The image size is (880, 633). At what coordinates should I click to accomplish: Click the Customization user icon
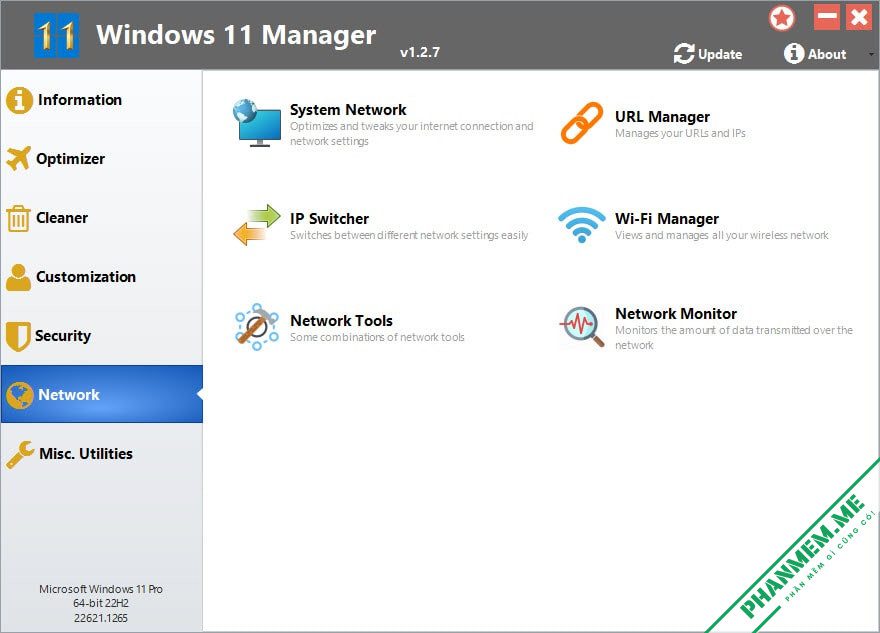click(19, 277)
